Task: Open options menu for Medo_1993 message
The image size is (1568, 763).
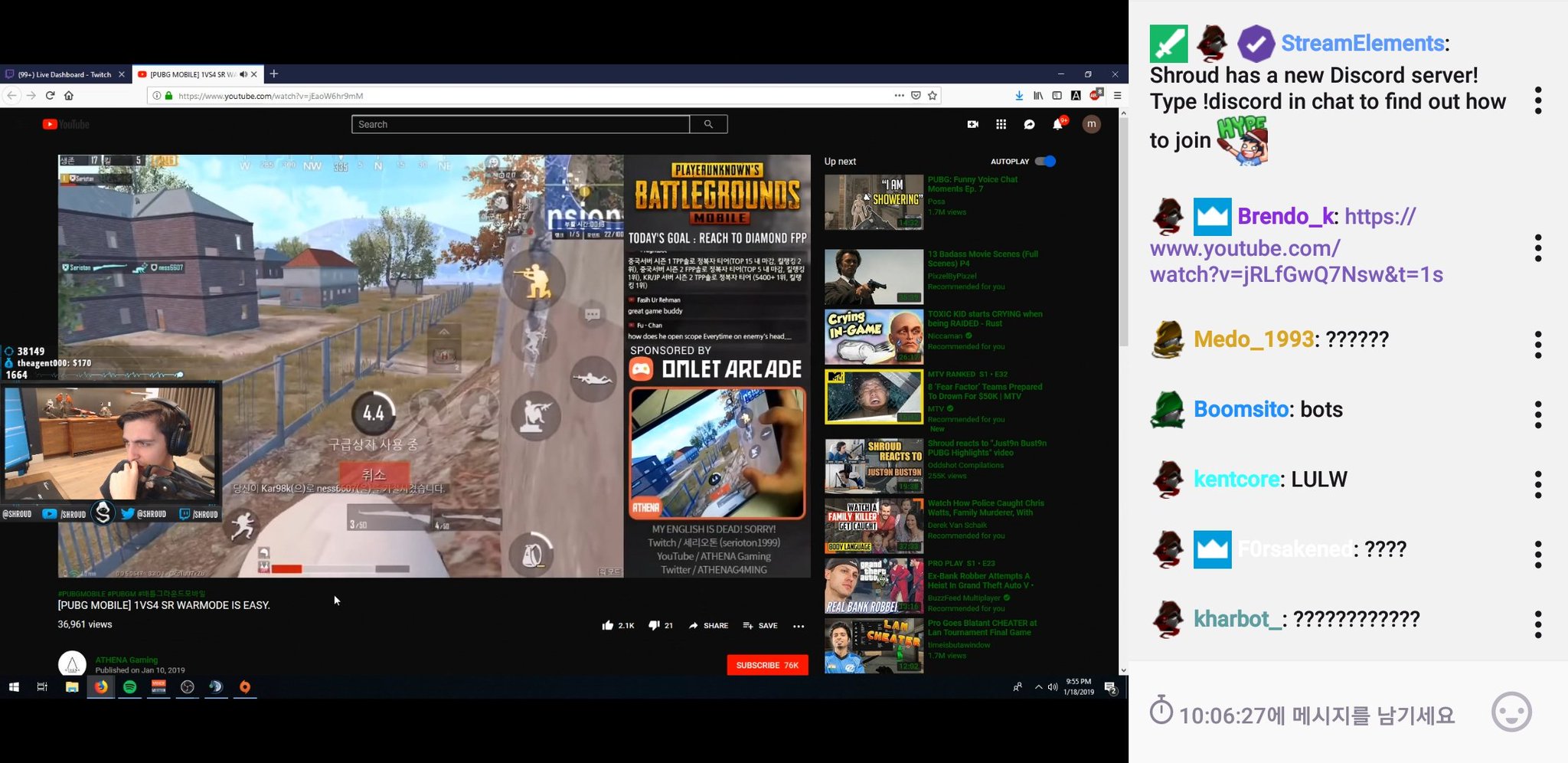Action: tap(1538, 345)
